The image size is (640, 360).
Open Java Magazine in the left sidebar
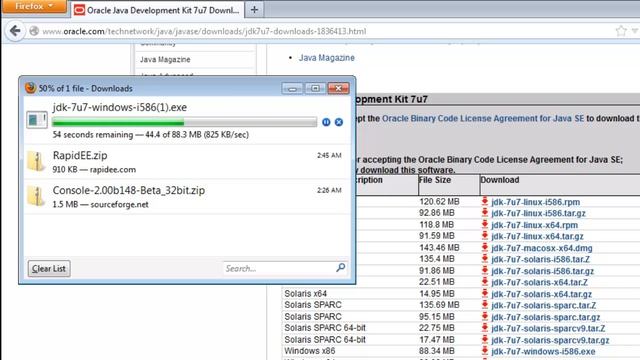coord(165,59)
